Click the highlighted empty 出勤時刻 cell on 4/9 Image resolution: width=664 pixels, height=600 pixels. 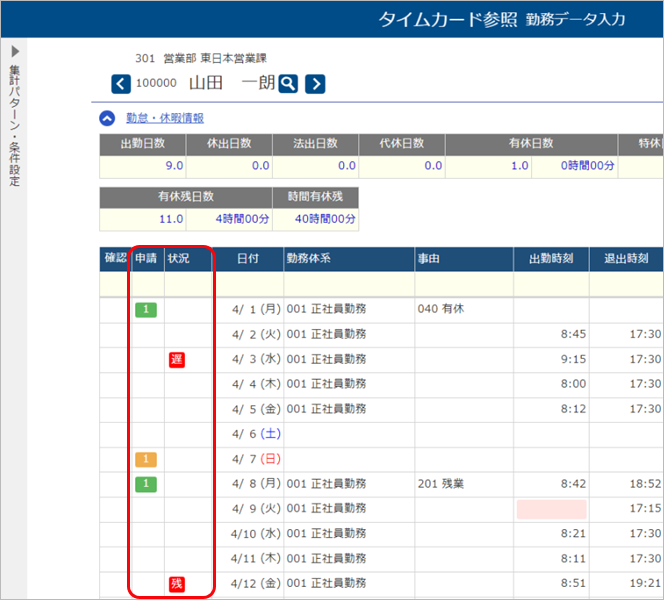coord(551,509)
